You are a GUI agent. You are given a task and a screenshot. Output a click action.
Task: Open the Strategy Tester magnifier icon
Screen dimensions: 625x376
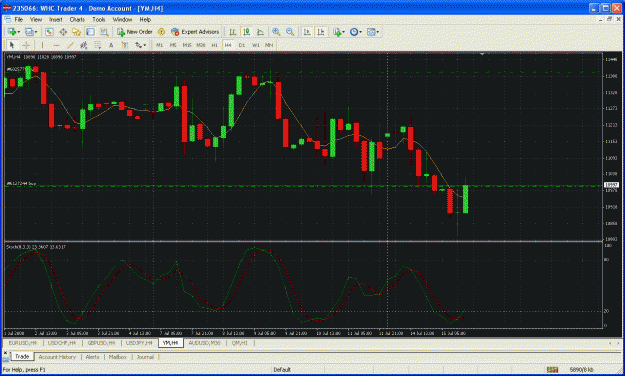tap(104, 32)
